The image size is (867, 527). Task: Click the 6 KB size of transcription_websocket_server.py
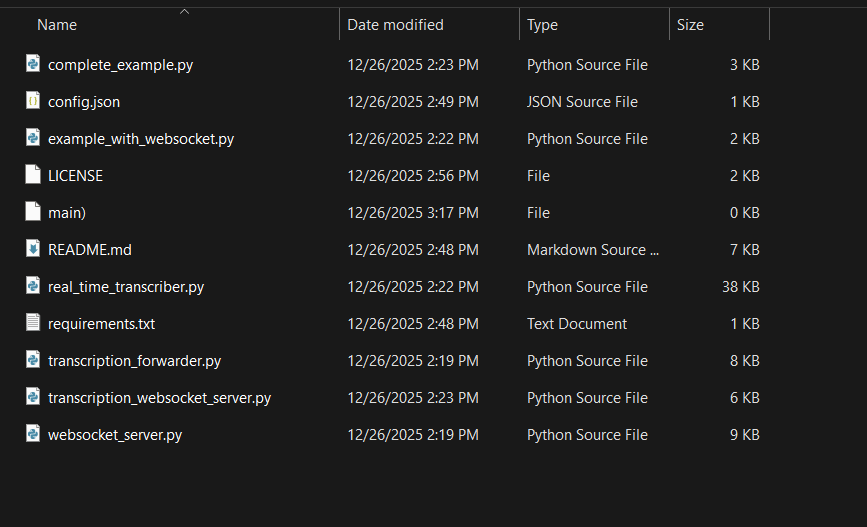click(745, 398)
